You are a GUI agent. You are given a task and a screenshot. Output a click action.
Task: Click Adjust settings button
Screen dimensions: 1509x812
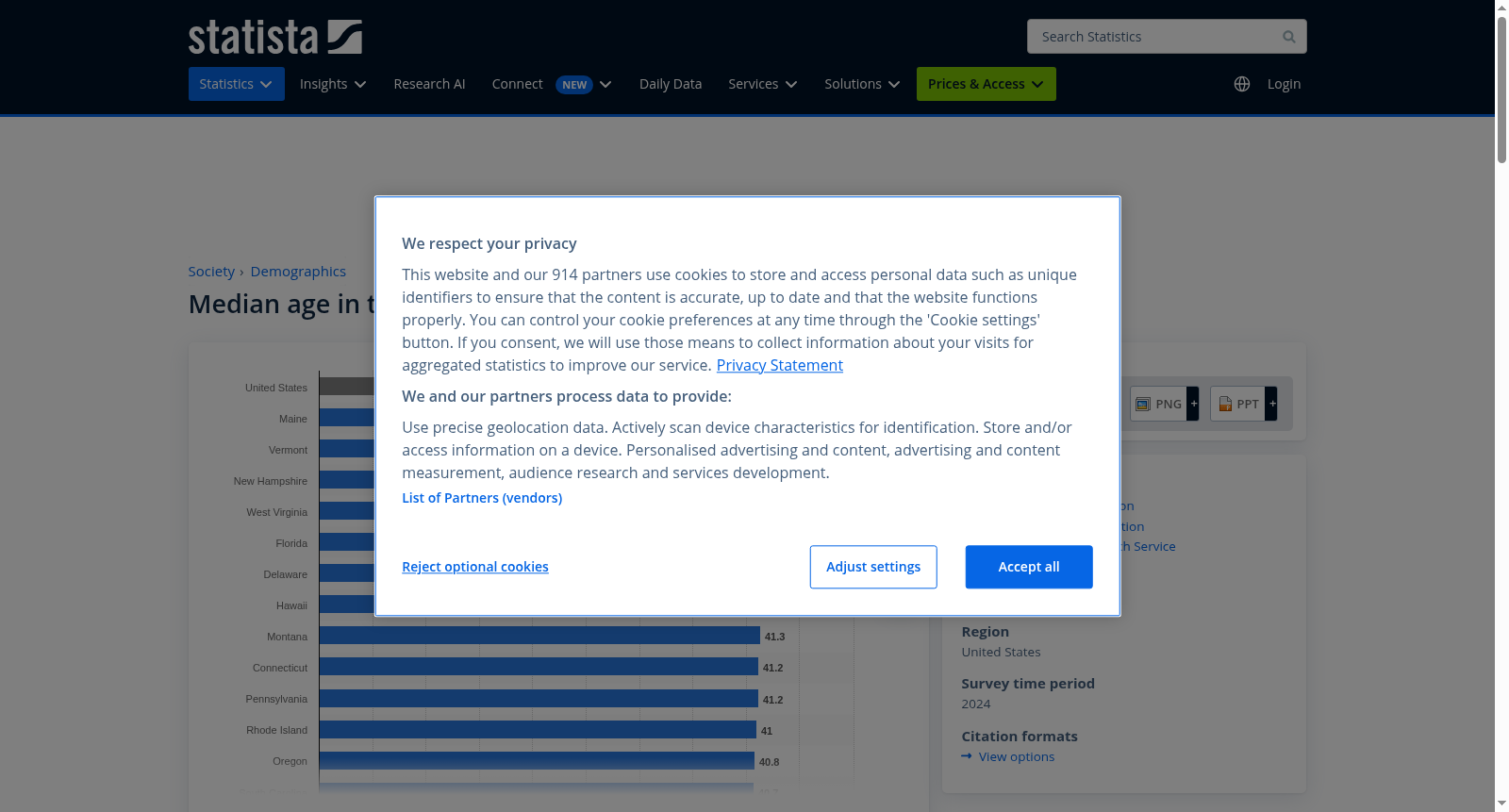[x=873, y=567]
